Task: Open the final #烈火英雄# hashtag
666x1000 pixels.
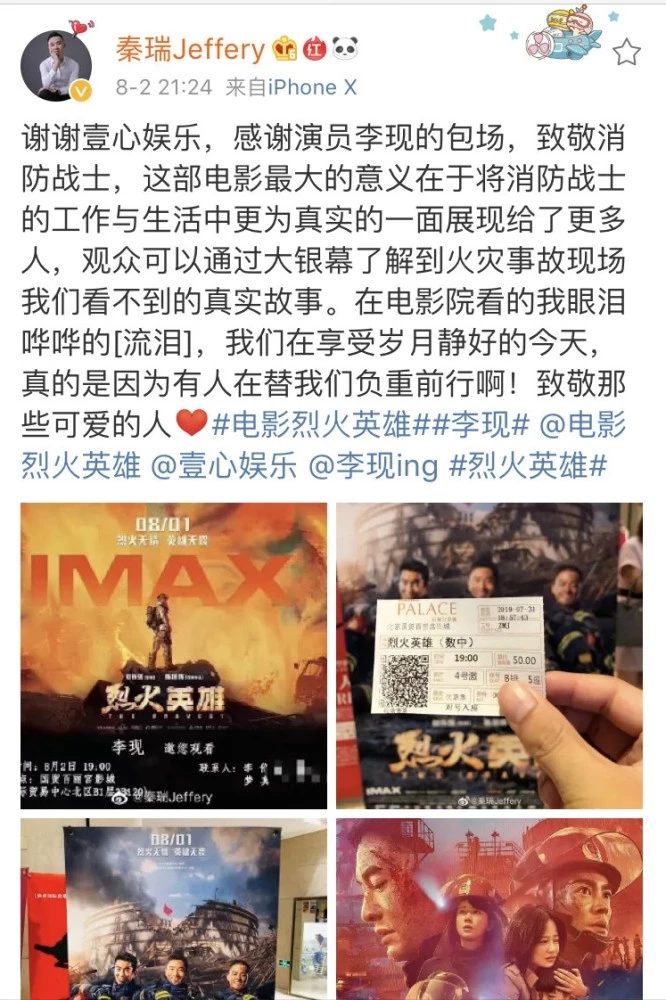Action: click(528, 466)
